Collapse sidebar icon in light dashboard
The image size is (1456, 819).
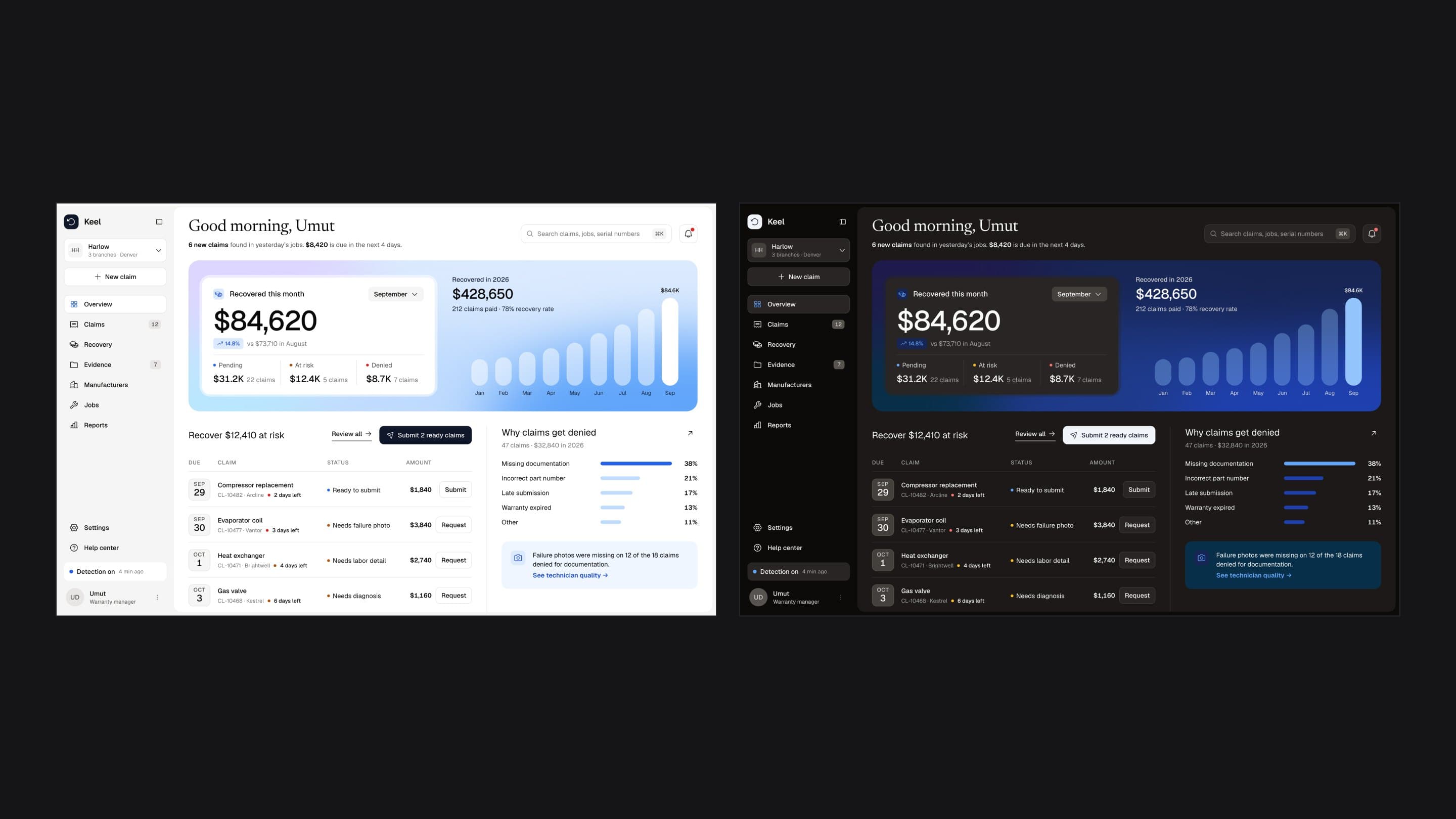click(x=159, y=221)
